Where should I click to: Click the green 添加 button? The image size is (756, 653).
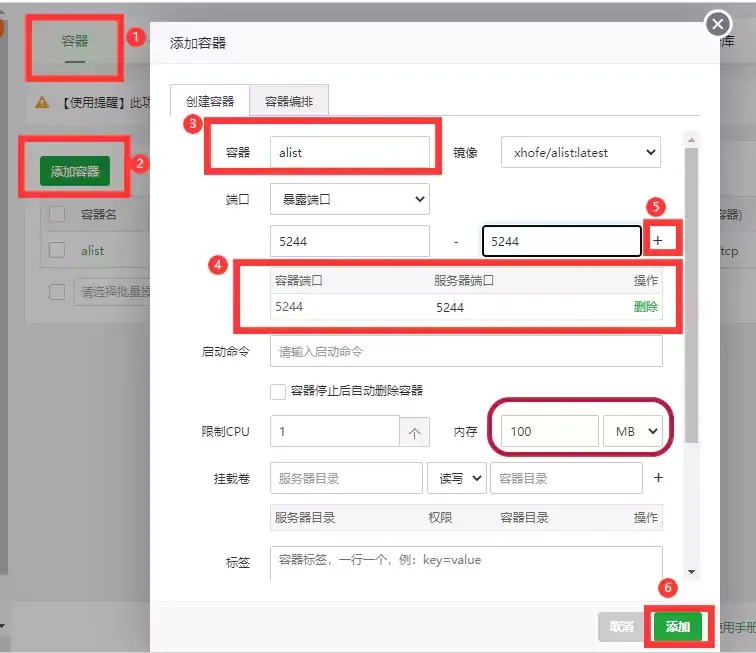[678, 626]
